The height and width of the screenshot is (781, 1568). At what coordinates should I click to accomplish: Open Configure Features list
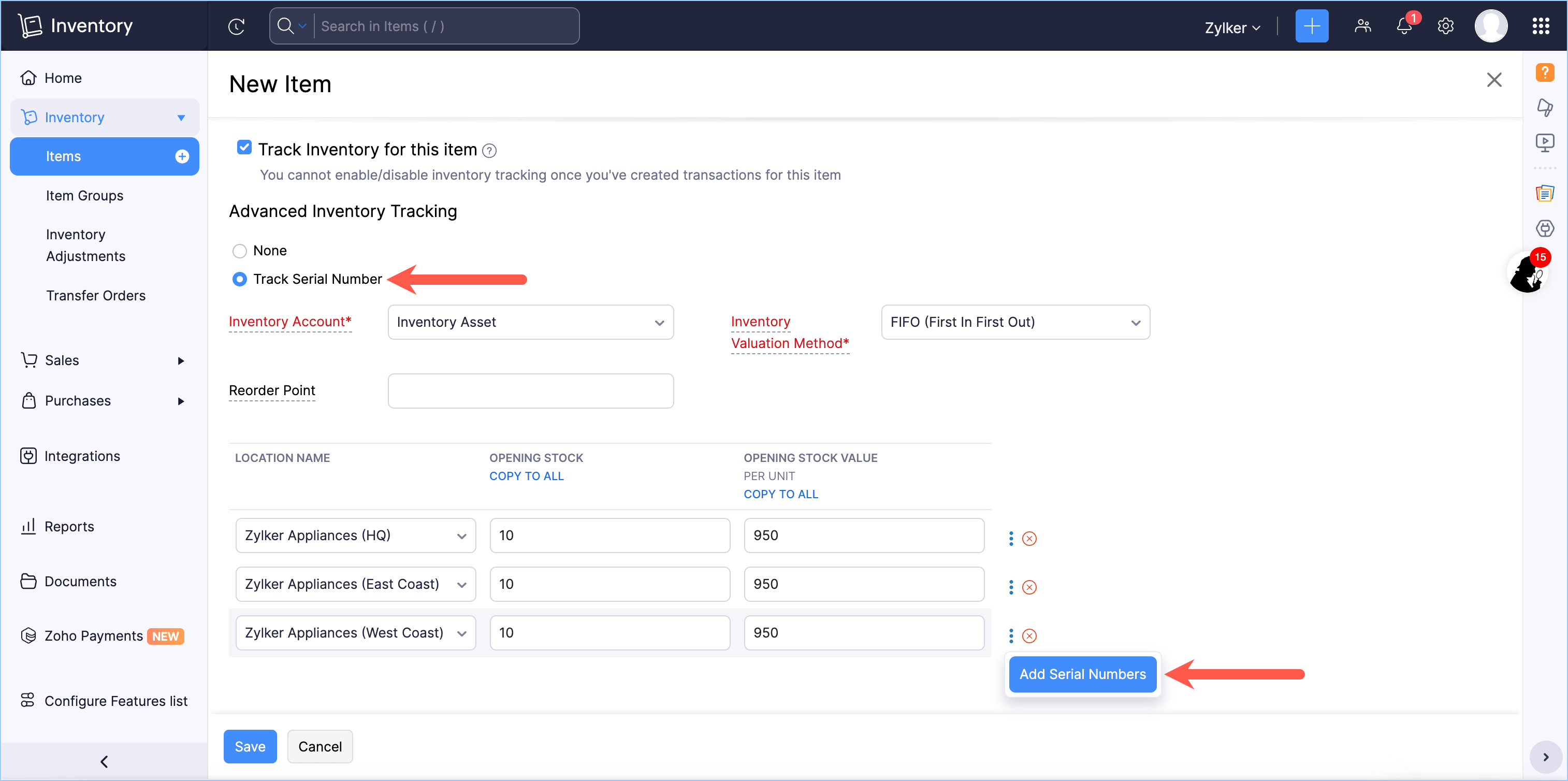coord(104,701)
